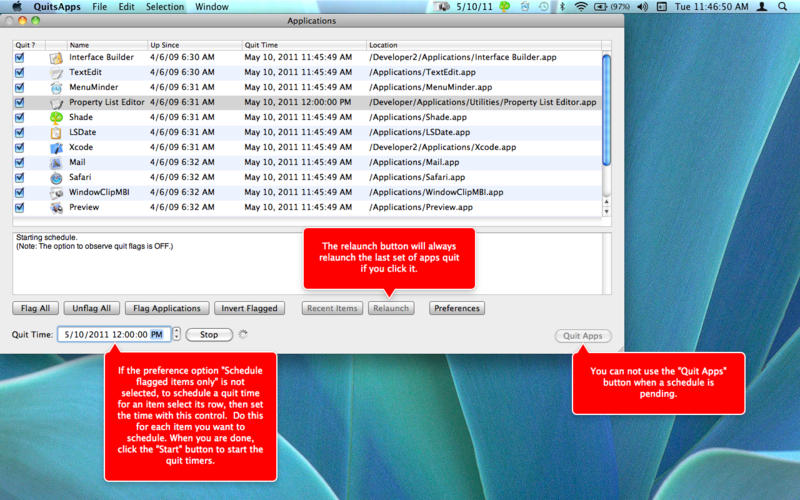Screen dimensions: 800x500
Task: Click Xcode row quit time cell
Action: pyautogui.click(x=298, y=147)
